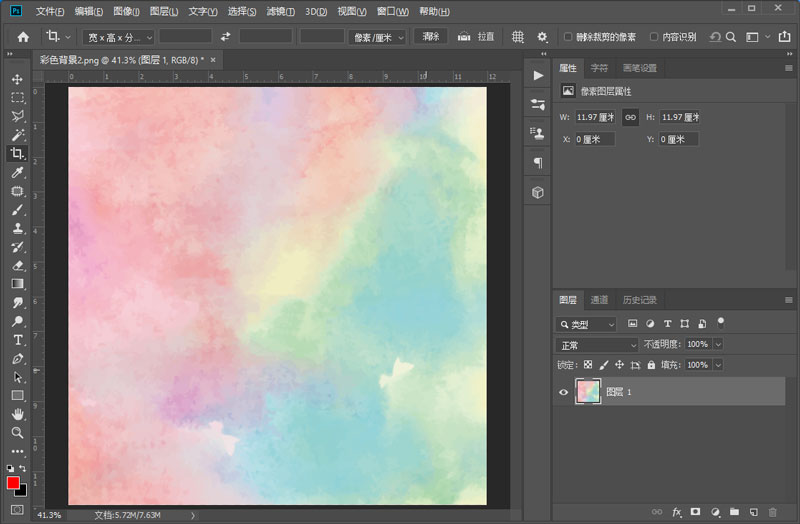800x524 pixels.
Task: Enable Content-Aware checkbox
Action: click(x=654, y=37)
